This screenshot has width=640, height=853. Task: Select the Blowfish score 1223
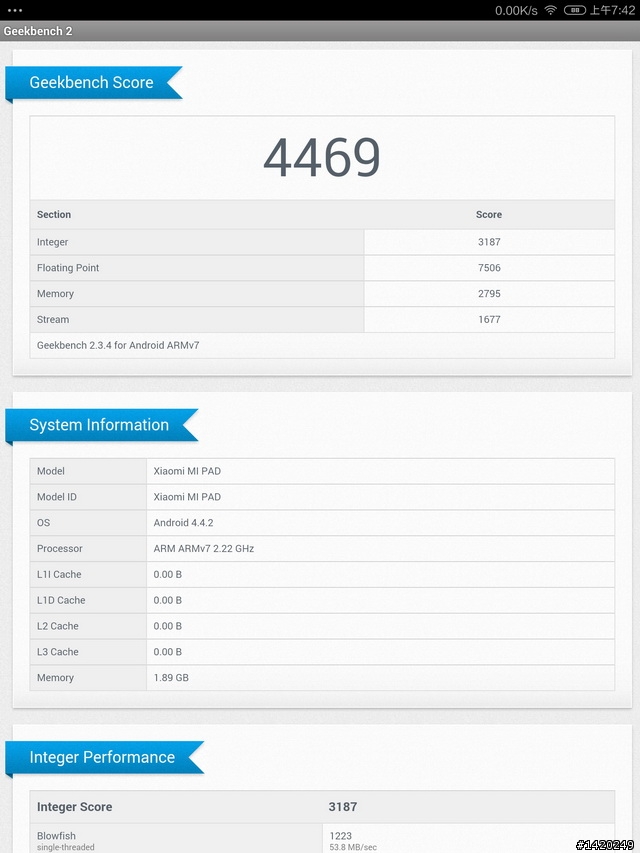(341, 836)
